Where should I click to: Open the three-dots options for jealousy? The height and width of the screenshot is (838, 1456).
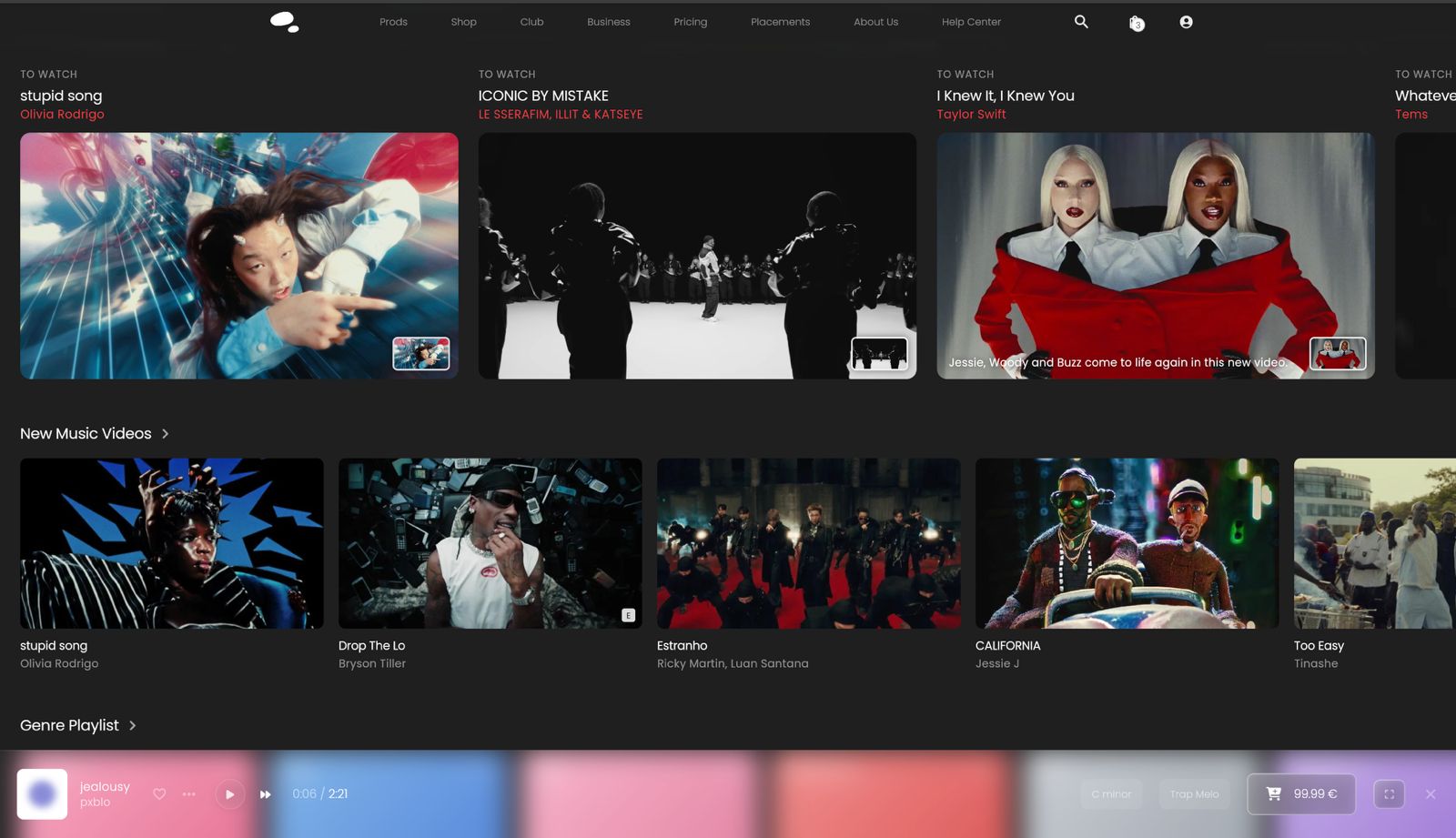(188, 794)
